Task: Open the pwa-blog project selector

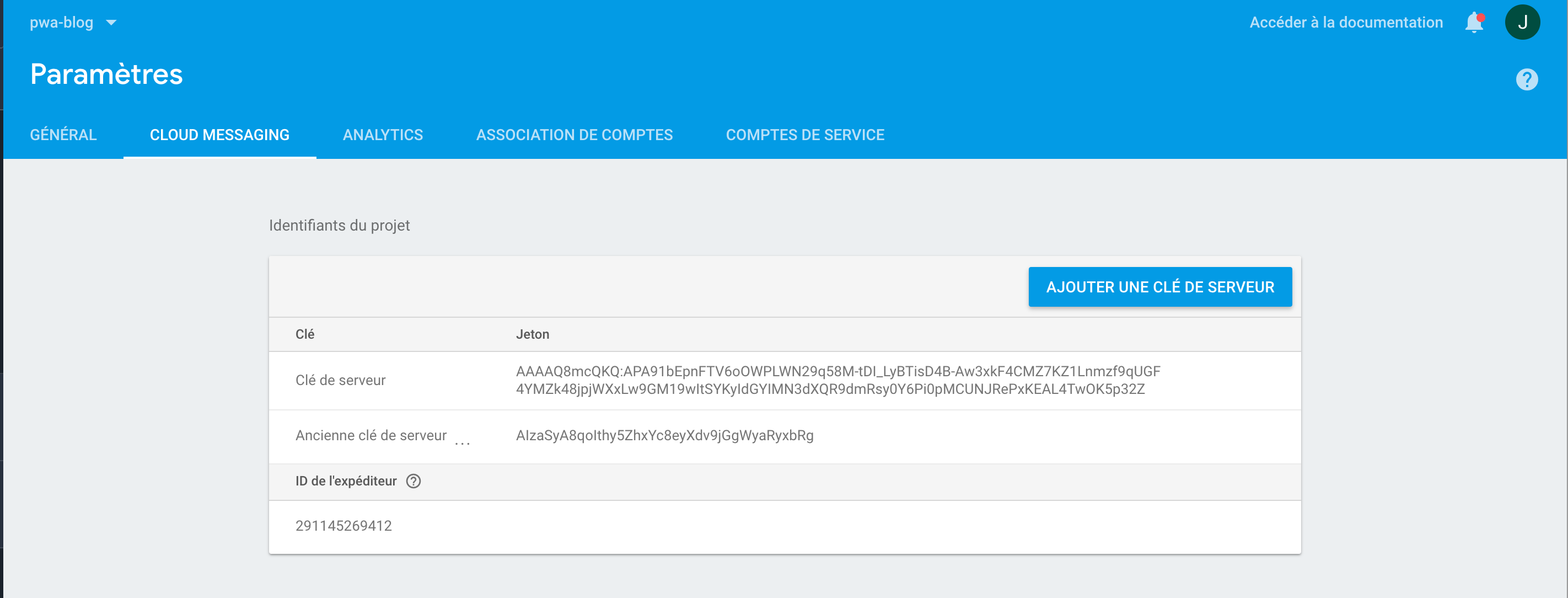Action: click(x=63, y=22)
